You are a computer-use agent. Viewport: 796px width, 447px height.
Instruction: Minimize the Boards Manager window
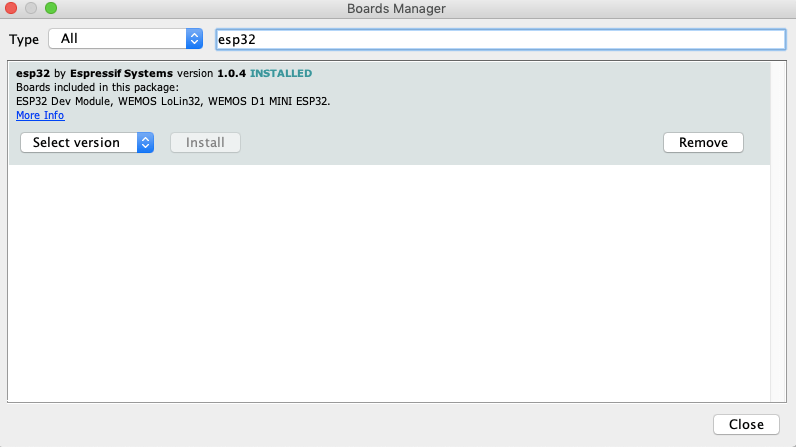pyautogui.click(x=32, y=9)
